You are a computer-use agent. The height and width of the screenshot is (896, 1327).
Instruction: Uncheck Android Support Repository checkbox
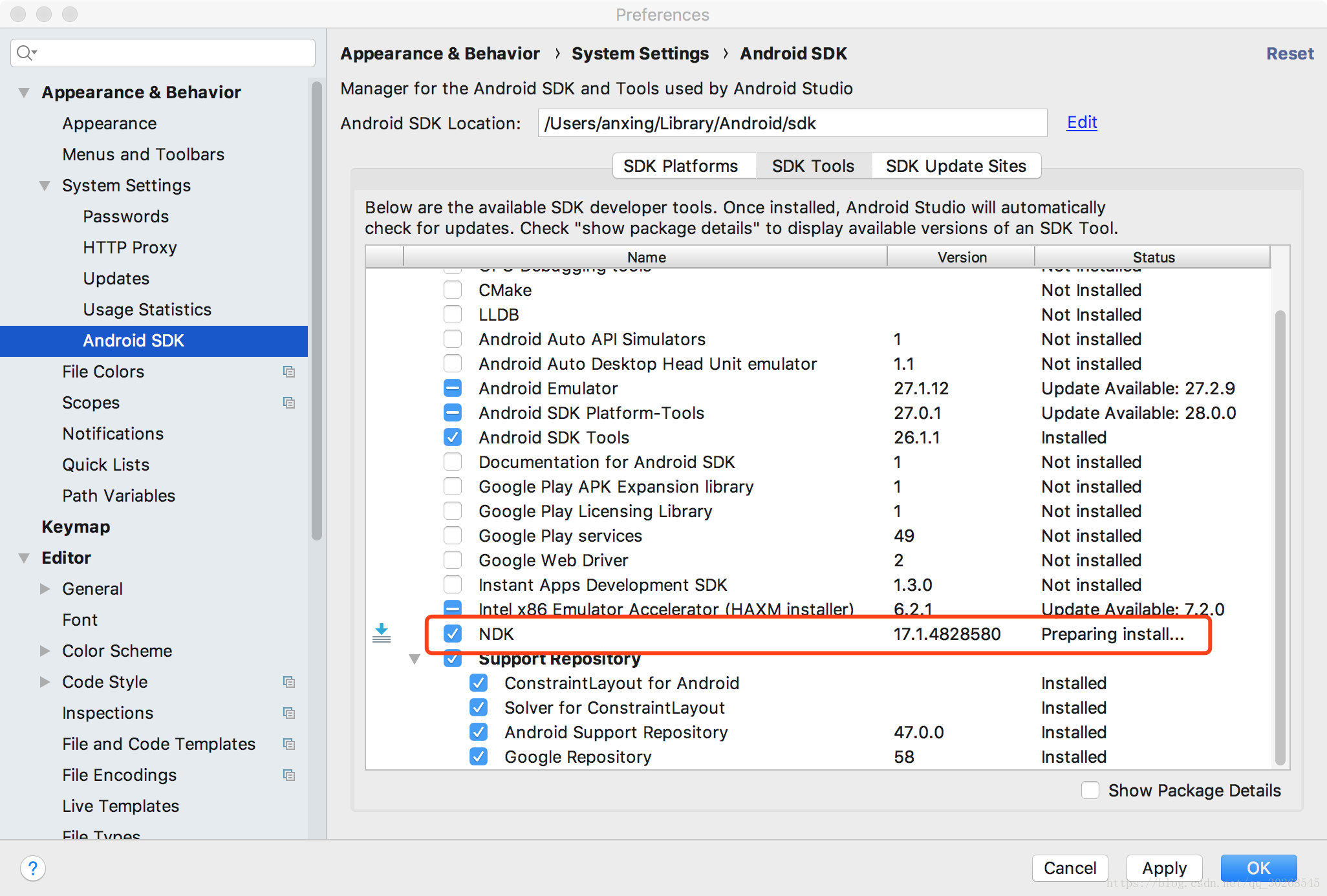point(479,732)
